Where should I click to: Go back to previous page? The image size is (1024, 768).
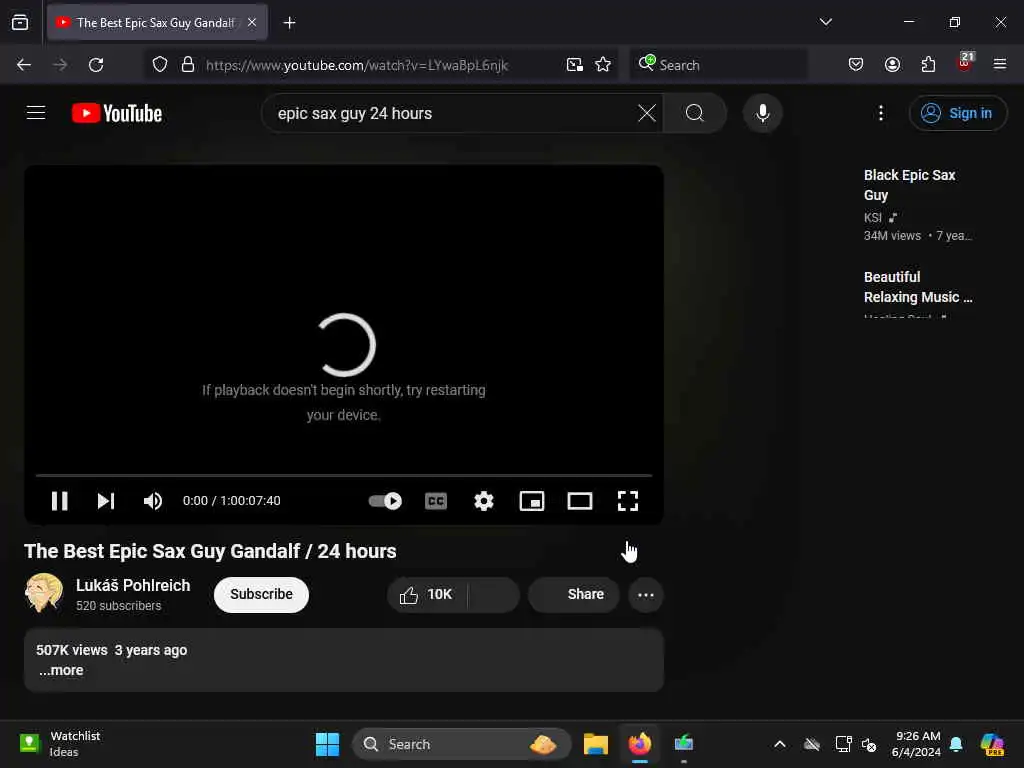pyautogui.click(x=24, y=65)
